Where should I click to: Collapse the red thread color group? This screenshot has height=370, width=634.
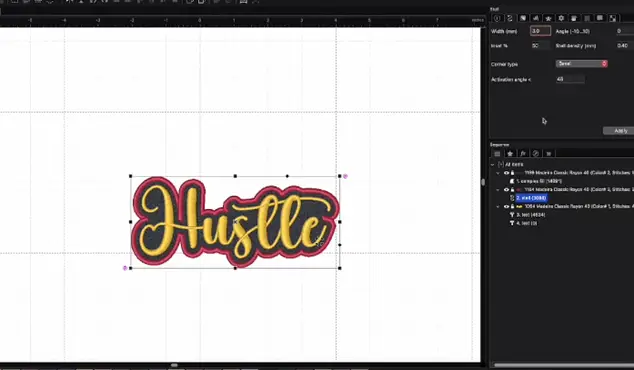tap(498, 190)
